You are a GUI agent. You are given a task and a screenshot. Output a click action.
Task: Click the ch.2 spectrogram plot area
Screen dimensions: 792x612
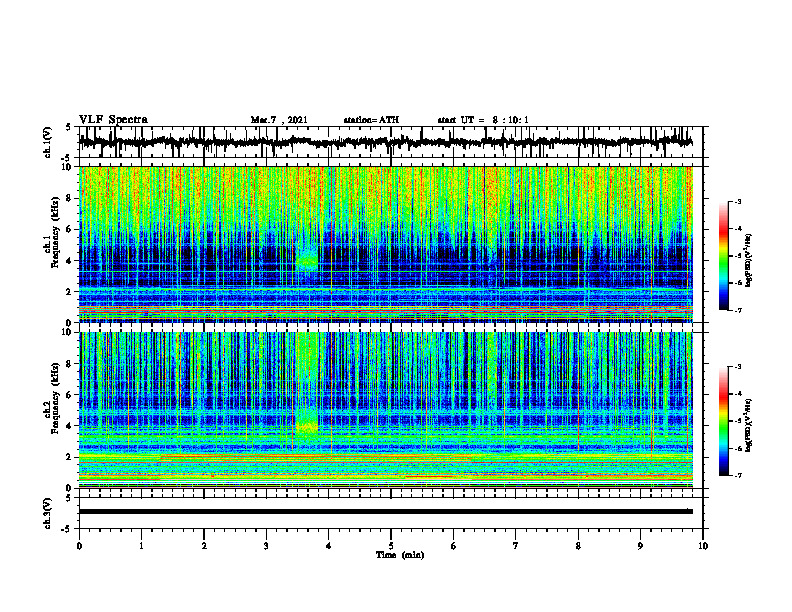coord(385,410)
